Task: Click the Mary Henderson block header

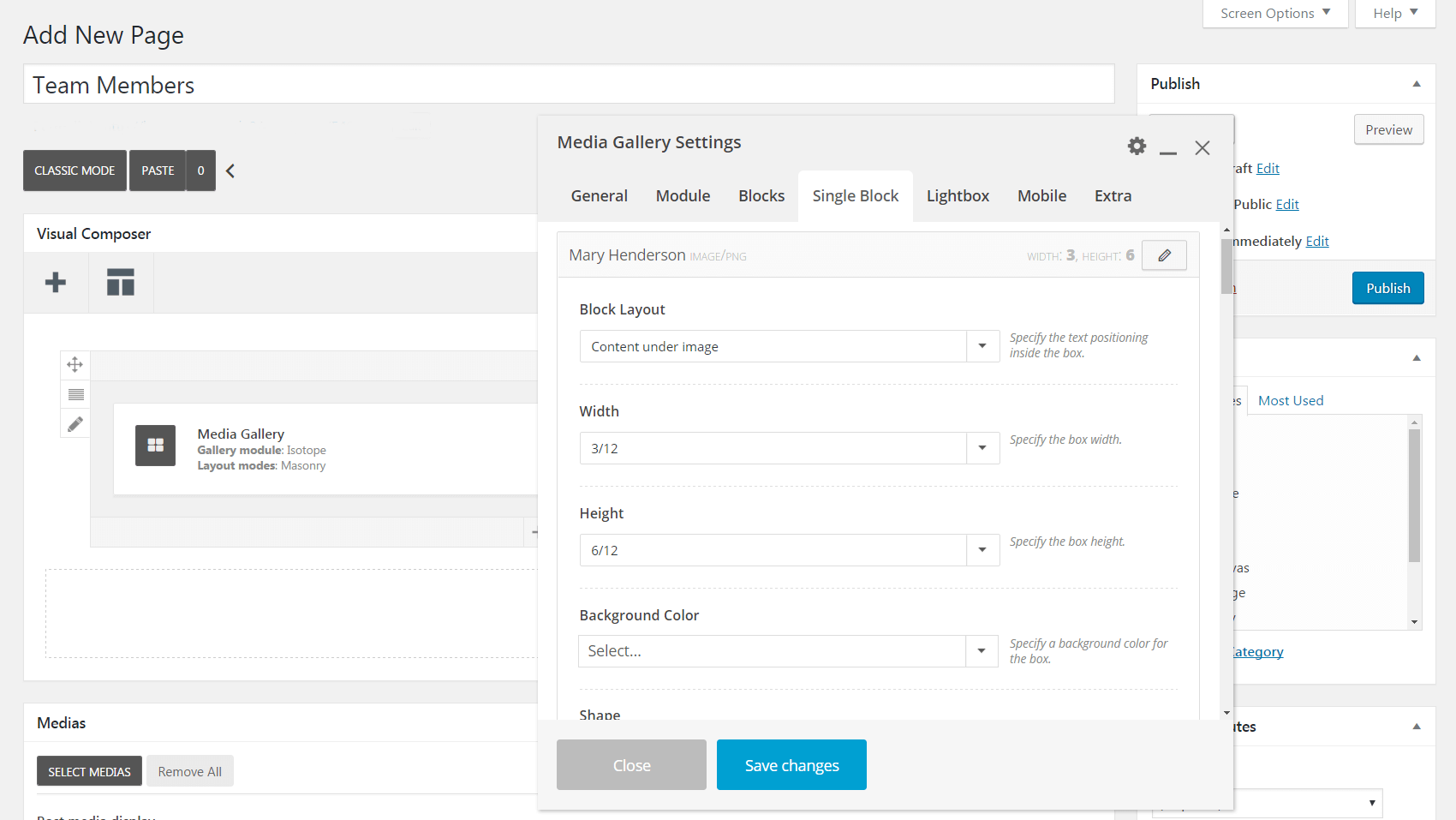Action: click(878, 255)
